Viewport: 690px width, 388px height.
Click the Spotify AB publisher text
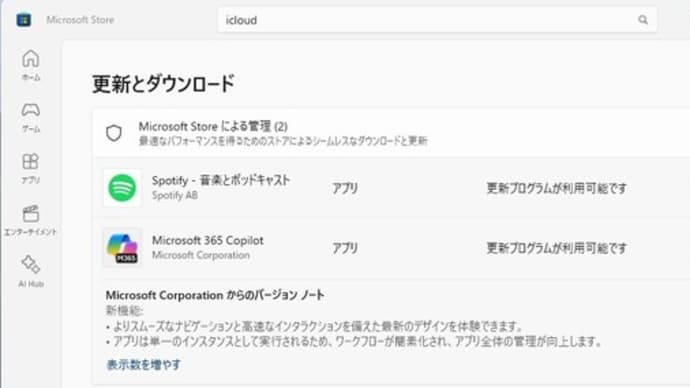(x=175, y=195)
